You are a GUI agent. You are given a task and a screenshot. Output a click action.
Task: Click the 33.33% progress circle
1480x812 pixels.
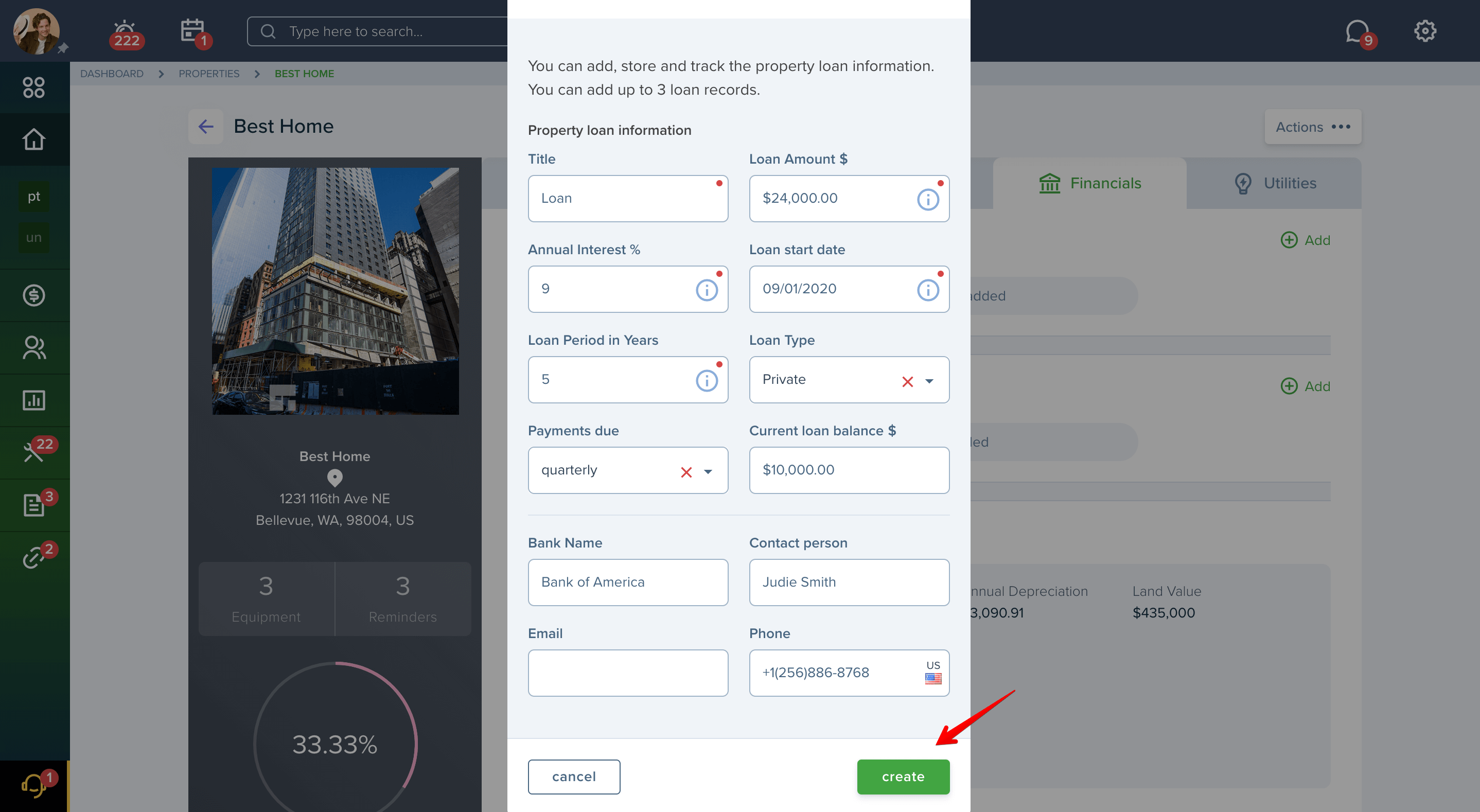[334, 744]
